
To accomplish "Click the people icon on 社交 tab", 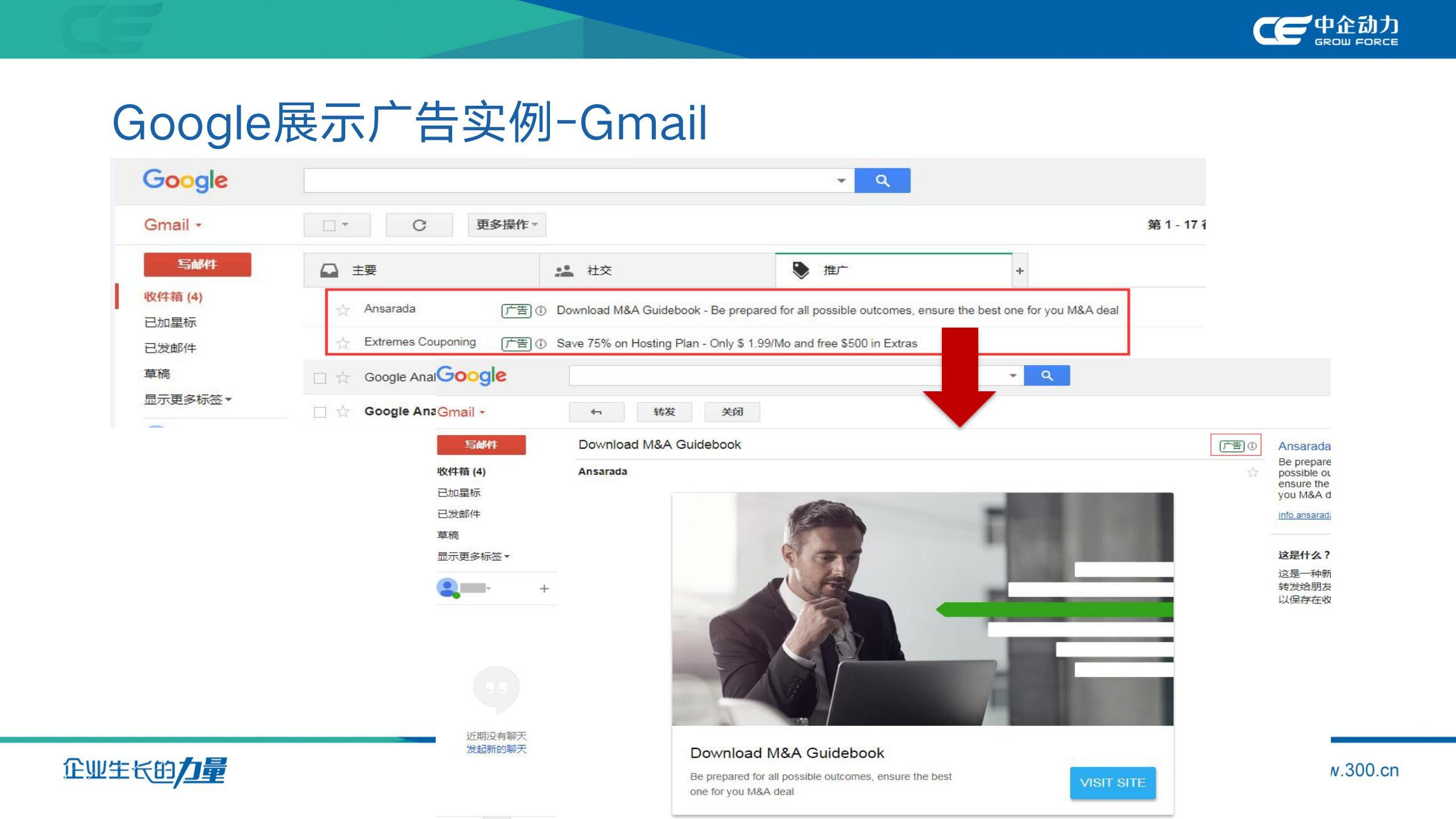I will 564,271.
